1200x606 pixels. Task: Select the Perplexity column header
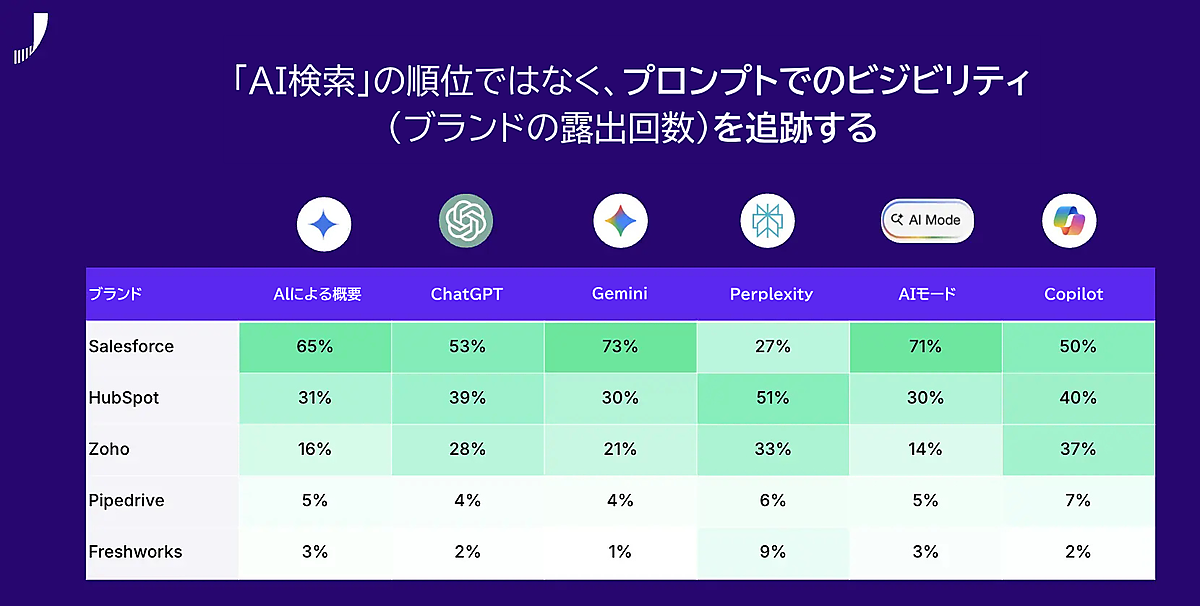[x=771, y=294]
